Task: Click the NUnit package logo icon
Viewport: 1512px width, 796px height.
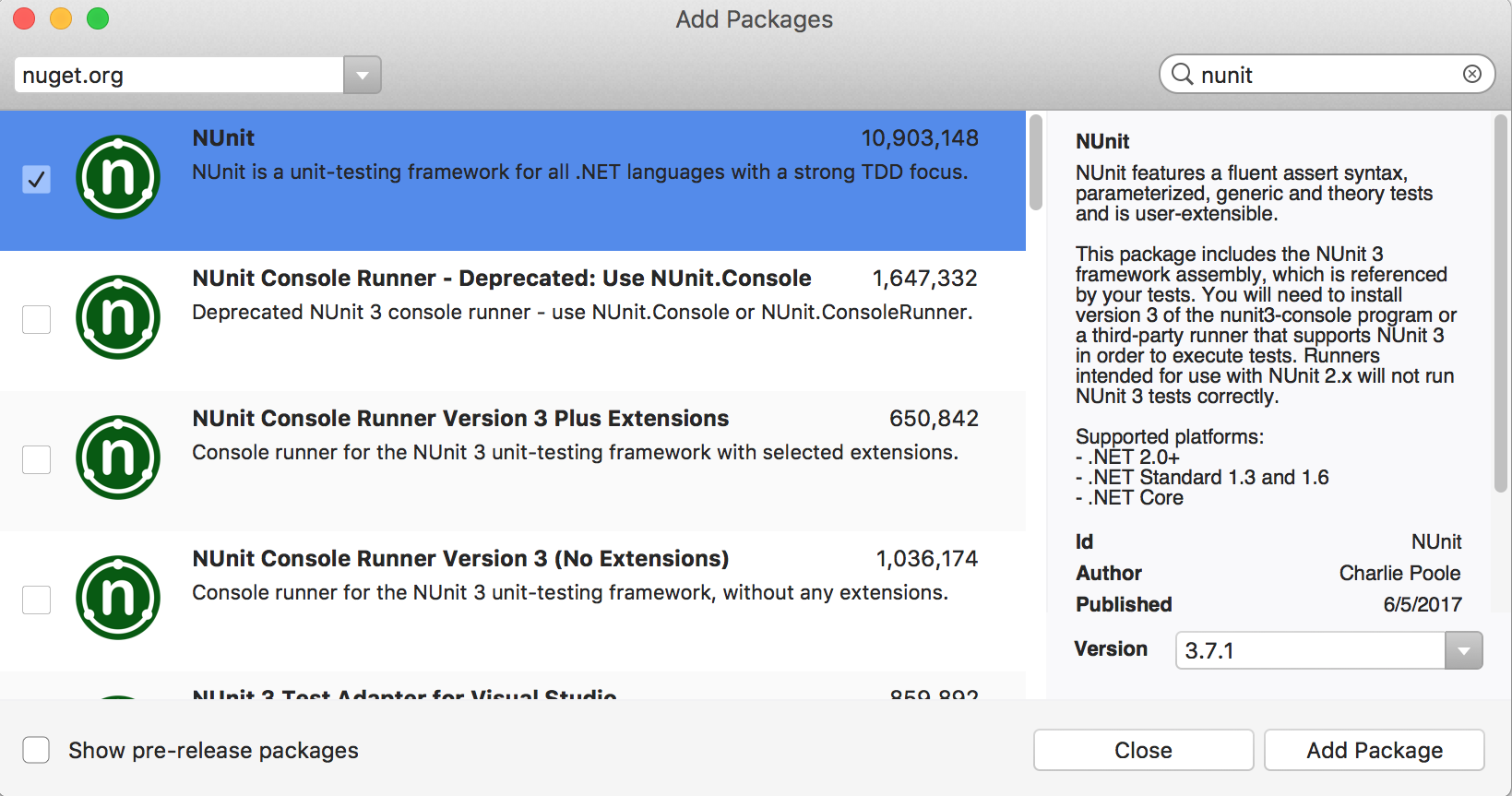Action: (x=118, y=177)
